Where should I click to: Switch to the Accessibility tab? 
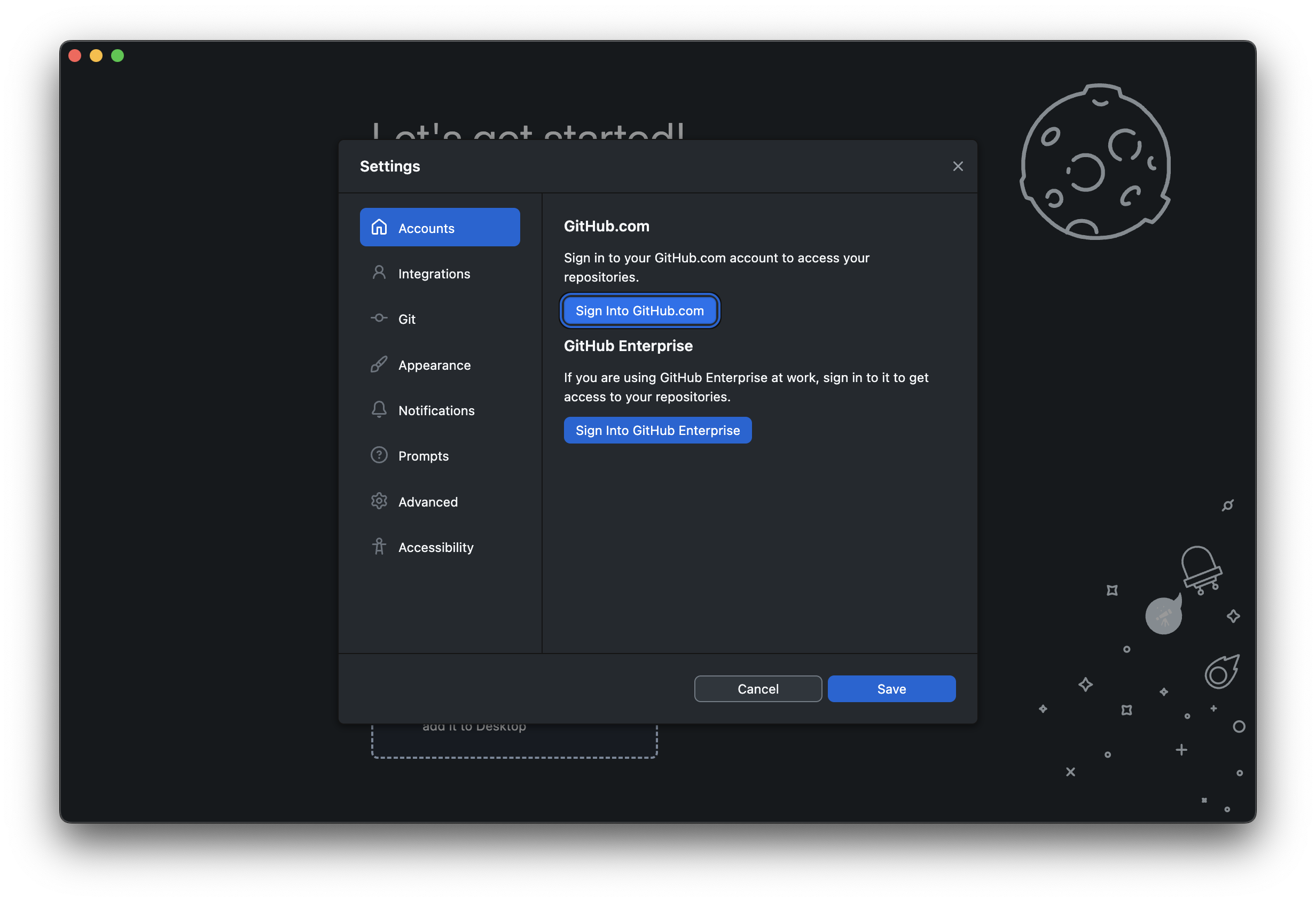(x=440, y=547)
